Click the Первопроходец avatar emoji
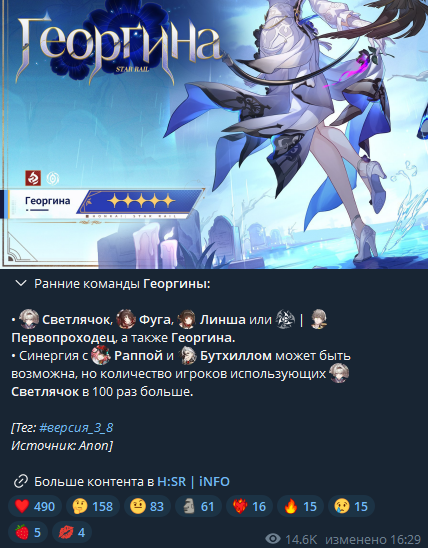428x548 pixels. (319, 319)
